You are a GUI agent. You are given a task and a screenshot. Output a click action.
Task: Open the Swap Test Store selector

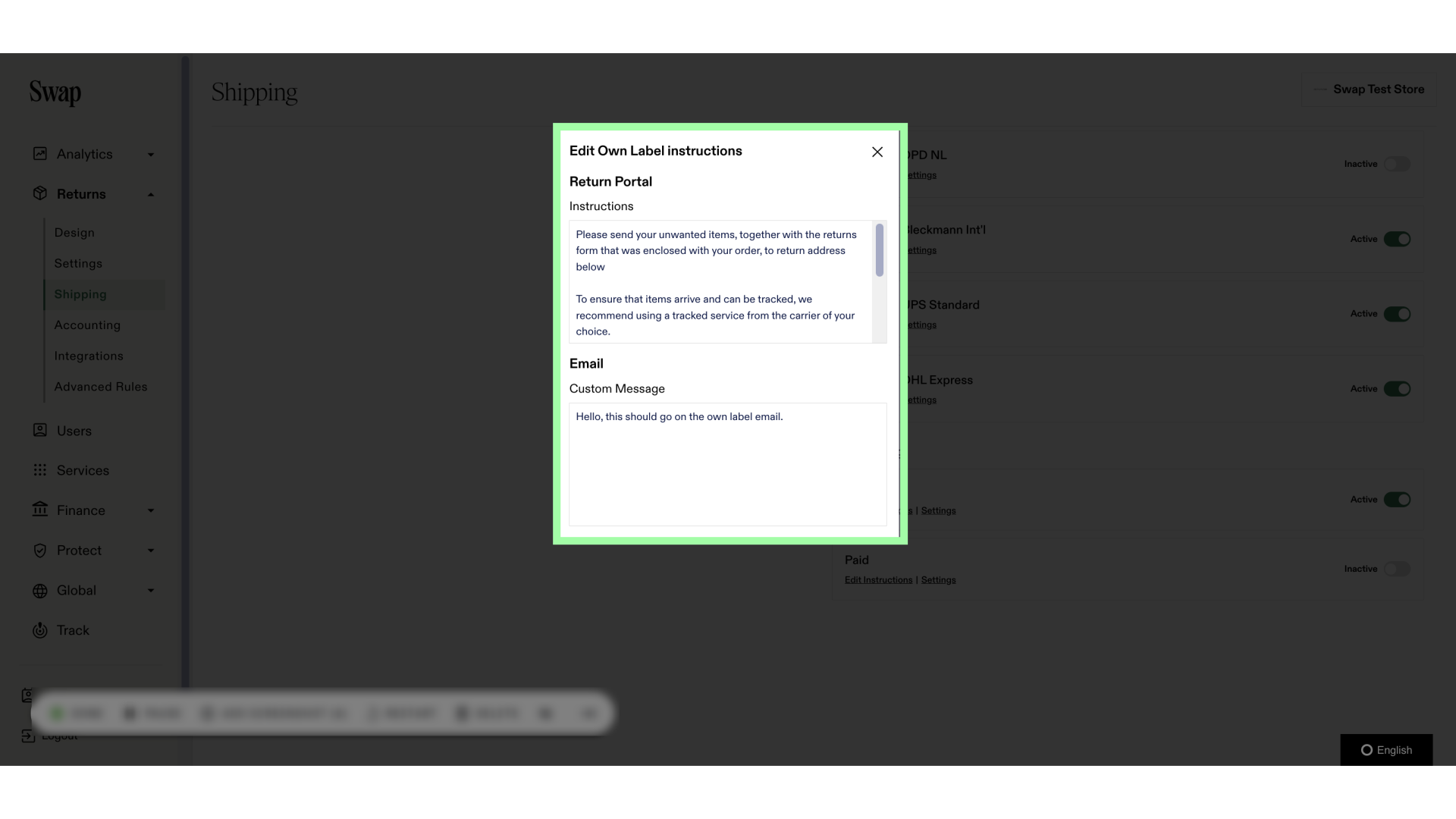(x=1369, y=89)
